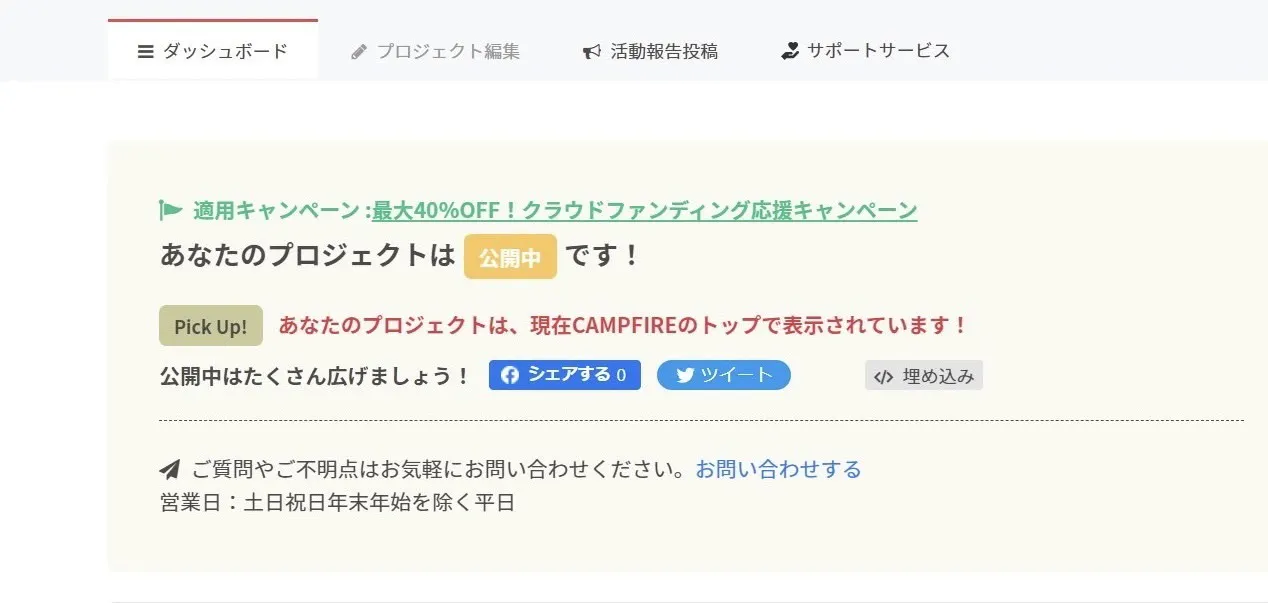Click the code brackets icon beside 埋め込み
Image resolution: width=1268 pixels, height=603 pixels.
883,377
